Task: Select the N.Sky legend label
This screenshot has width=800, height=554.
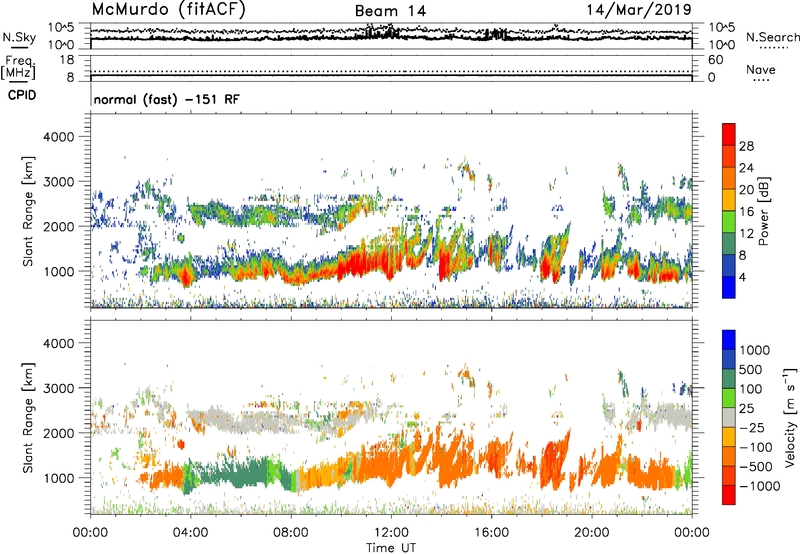Action: tap(19, 37)
